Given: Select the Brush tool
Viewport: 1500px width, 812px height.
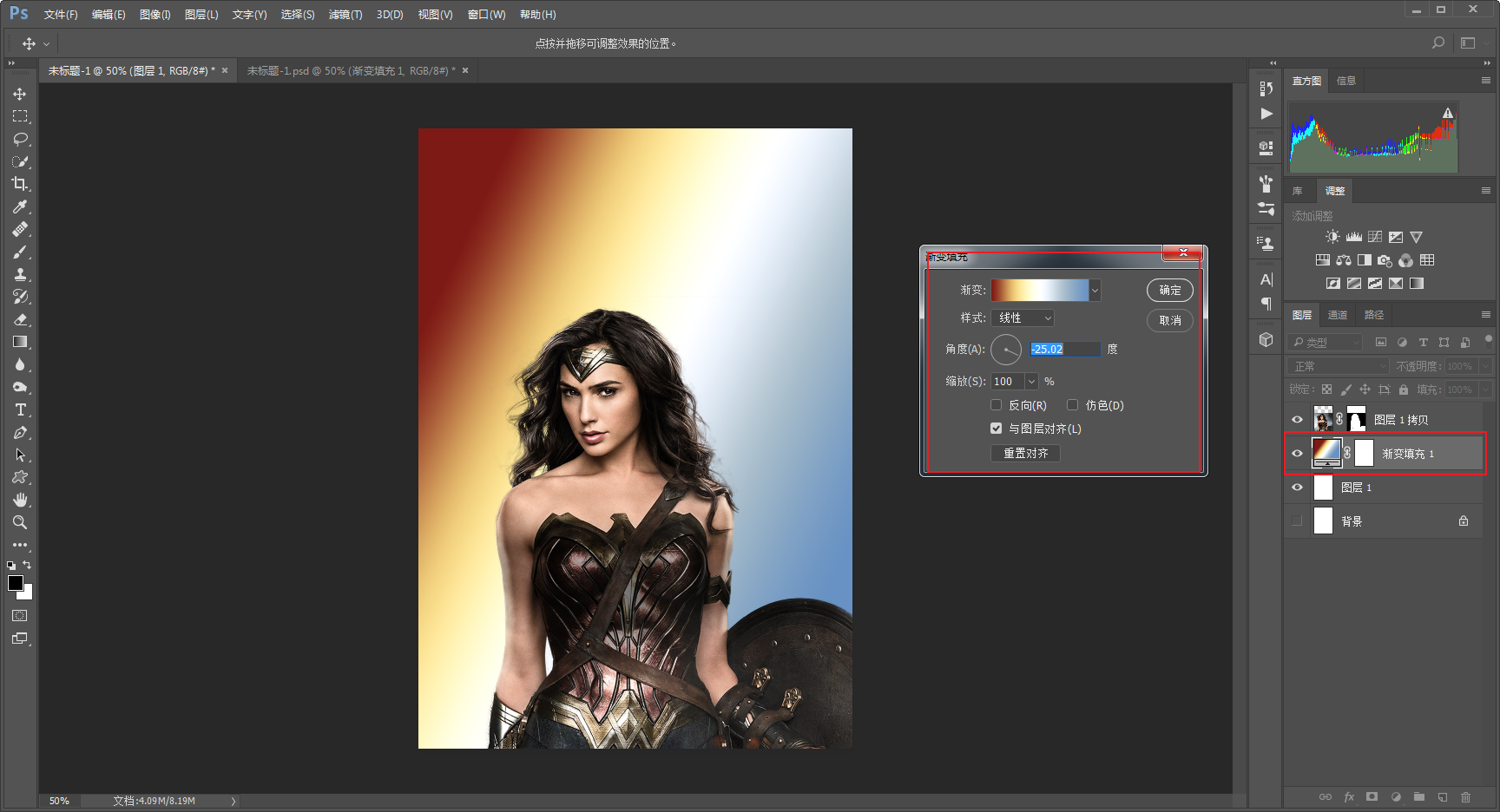Looking at the screenshot, I should 20,252.
